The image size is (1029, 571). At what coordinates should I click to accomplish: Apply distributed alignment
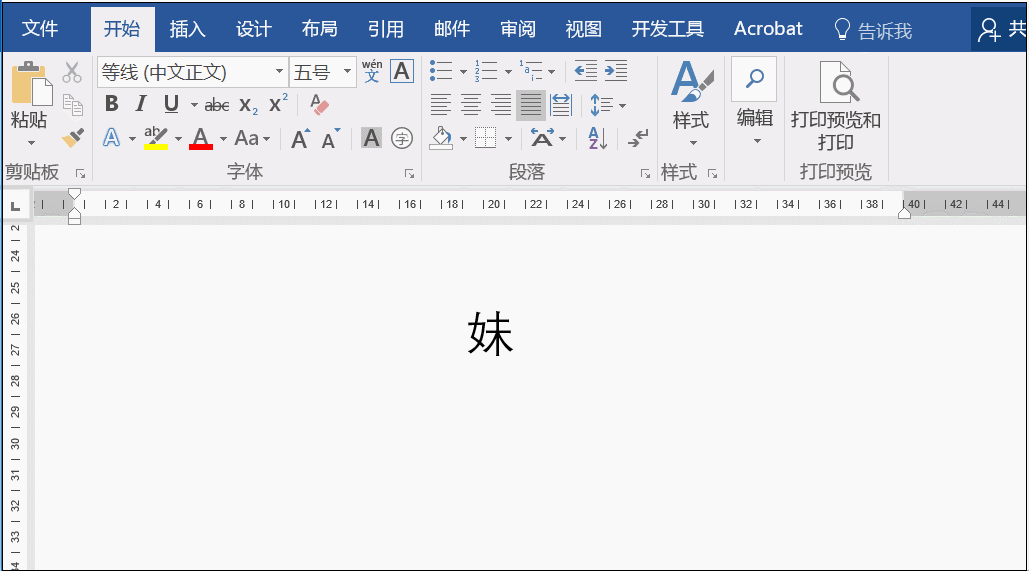pyautogui.click(x=561, y=104)
